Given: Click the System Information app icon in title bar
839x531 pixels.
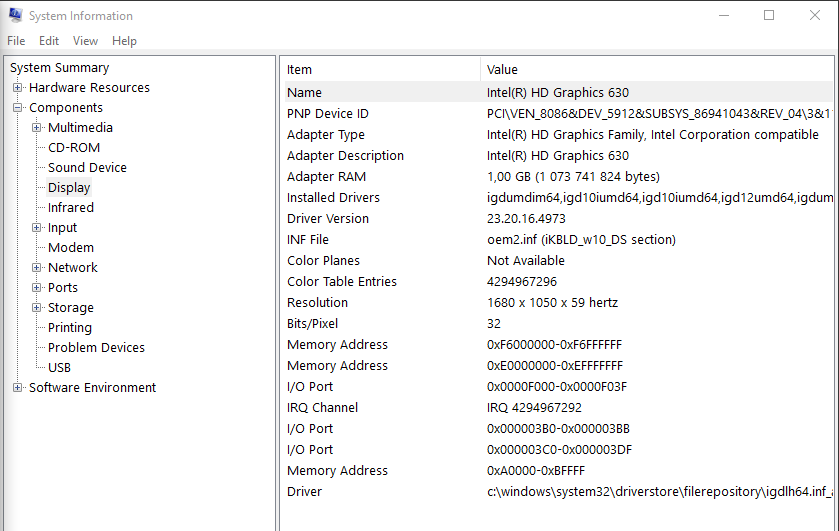Looking at the screenshot, I should pos(16,16).
